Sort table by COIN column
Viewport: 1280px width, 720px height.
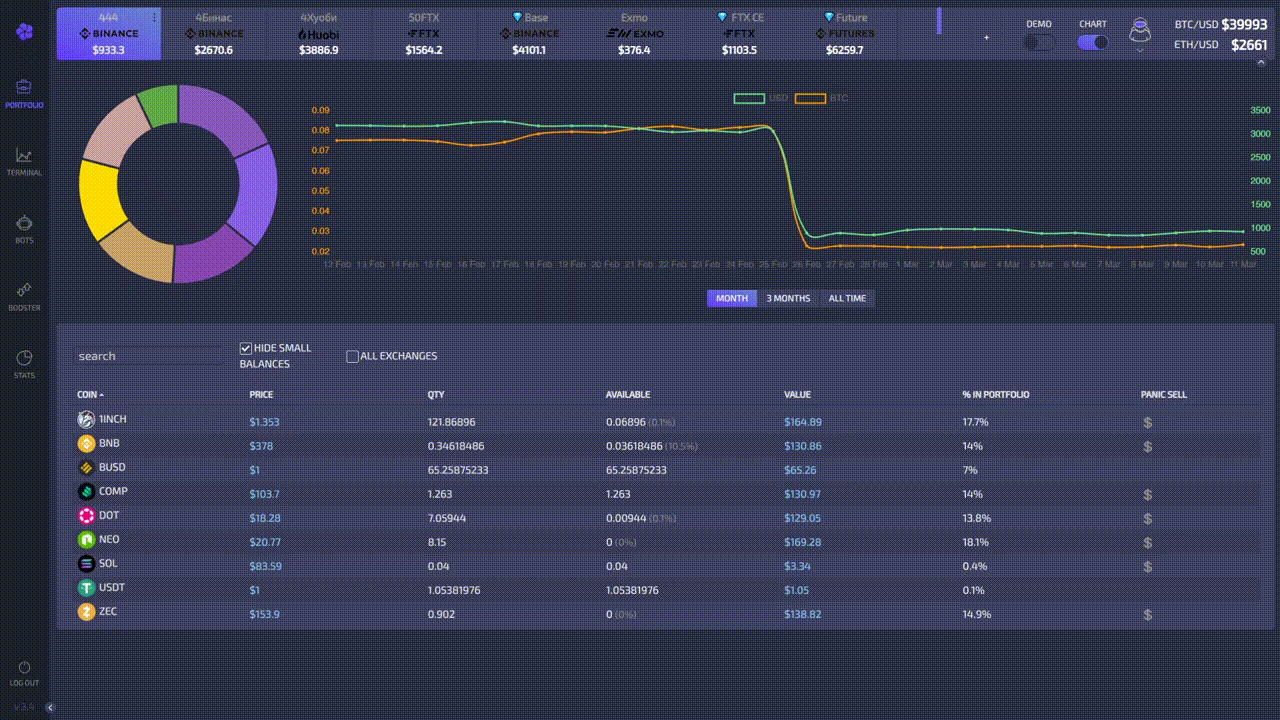[x=90, y=395]
